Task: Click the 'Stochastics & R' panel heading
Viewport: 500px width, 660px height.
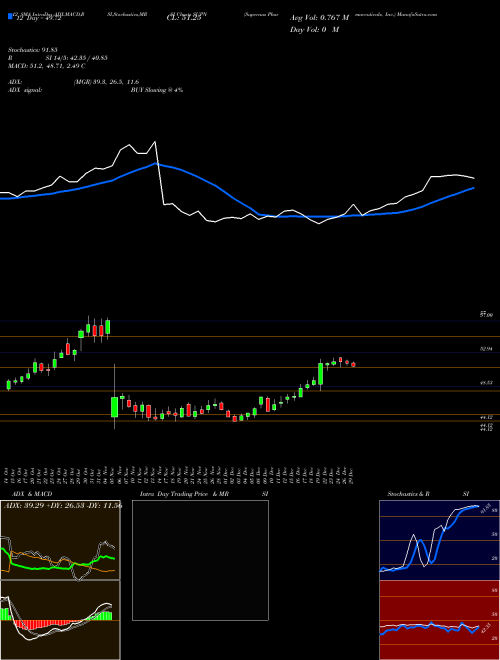Action: point(410,494)
